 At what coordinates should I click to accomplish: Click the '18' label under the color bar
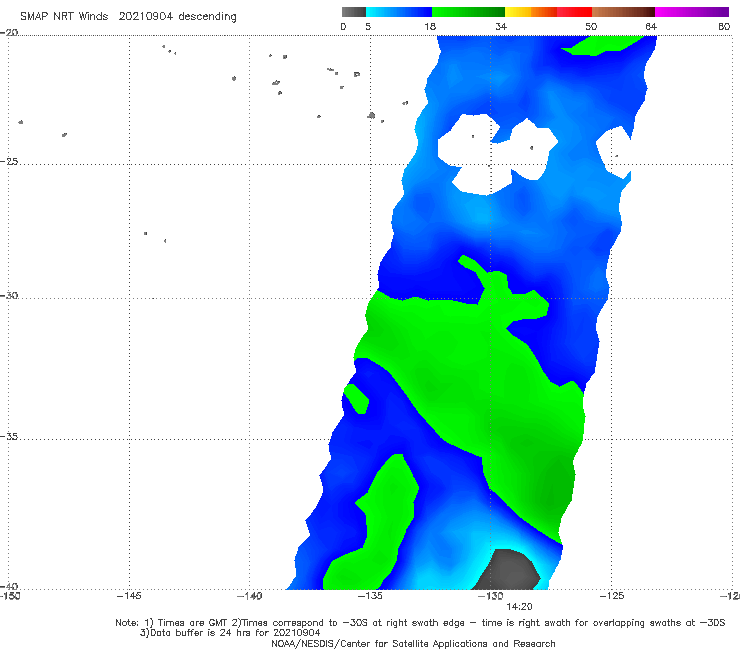point(430,26)
